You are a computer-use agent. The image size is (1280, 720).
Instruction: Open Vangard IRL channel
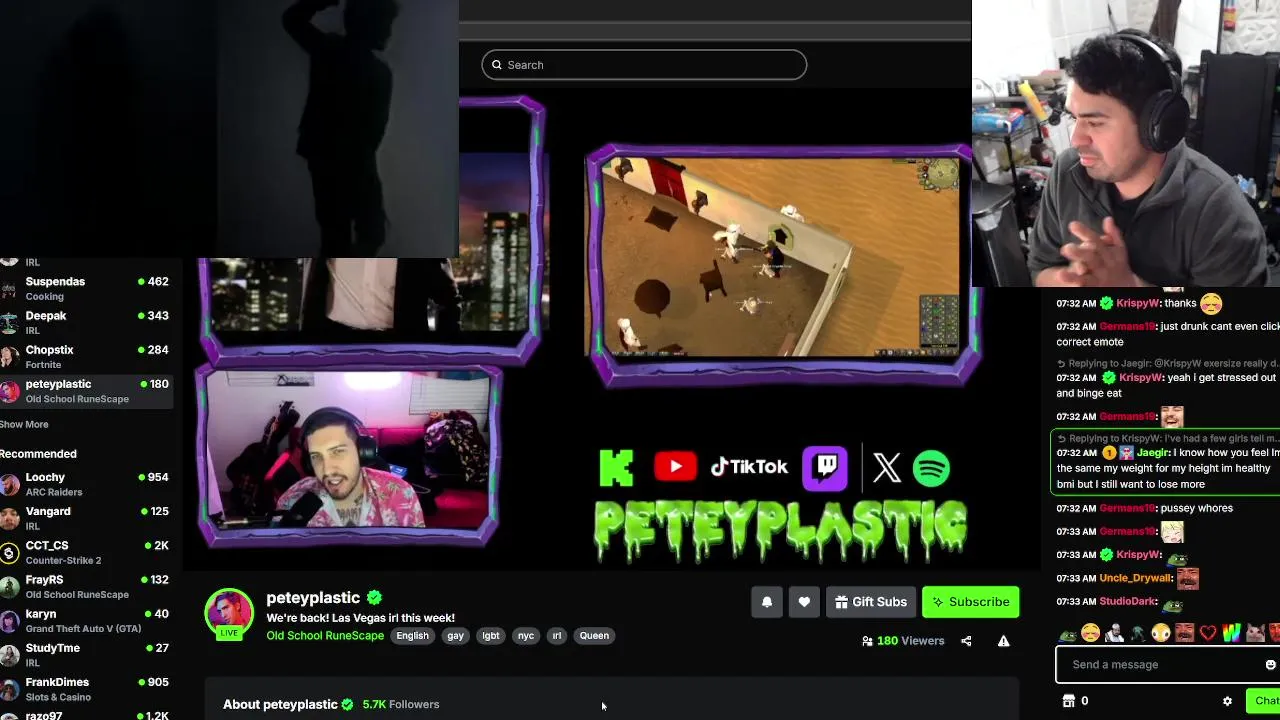[86, 518]
